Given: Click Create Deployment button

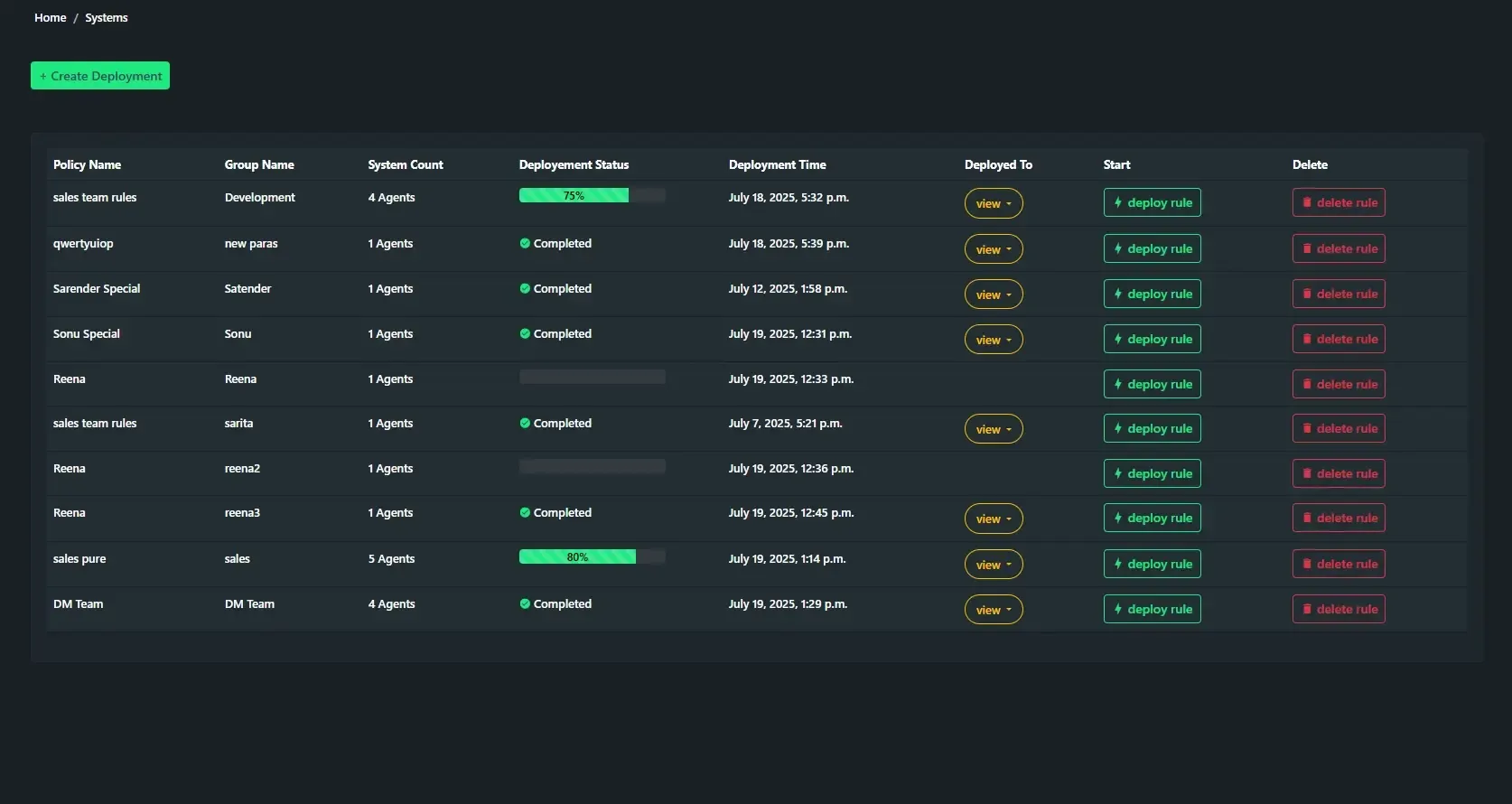Looking at the screenshot, I should pos(100,76).
